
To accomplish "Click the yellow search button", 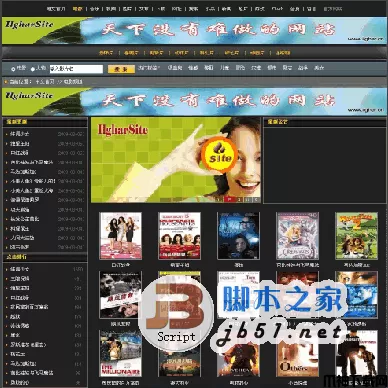I will (121, 69).
